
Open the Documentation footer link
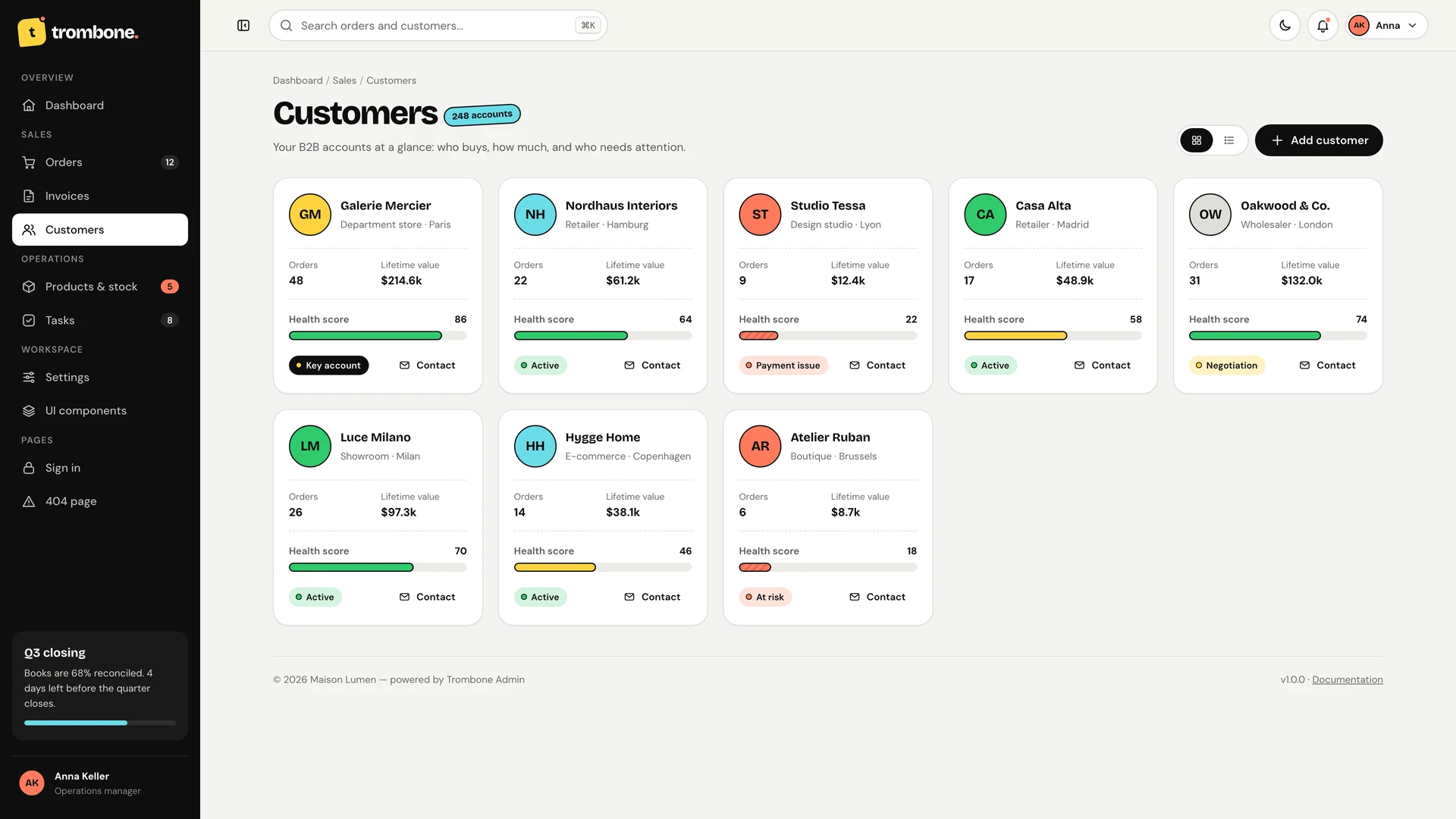point(1348,679)
